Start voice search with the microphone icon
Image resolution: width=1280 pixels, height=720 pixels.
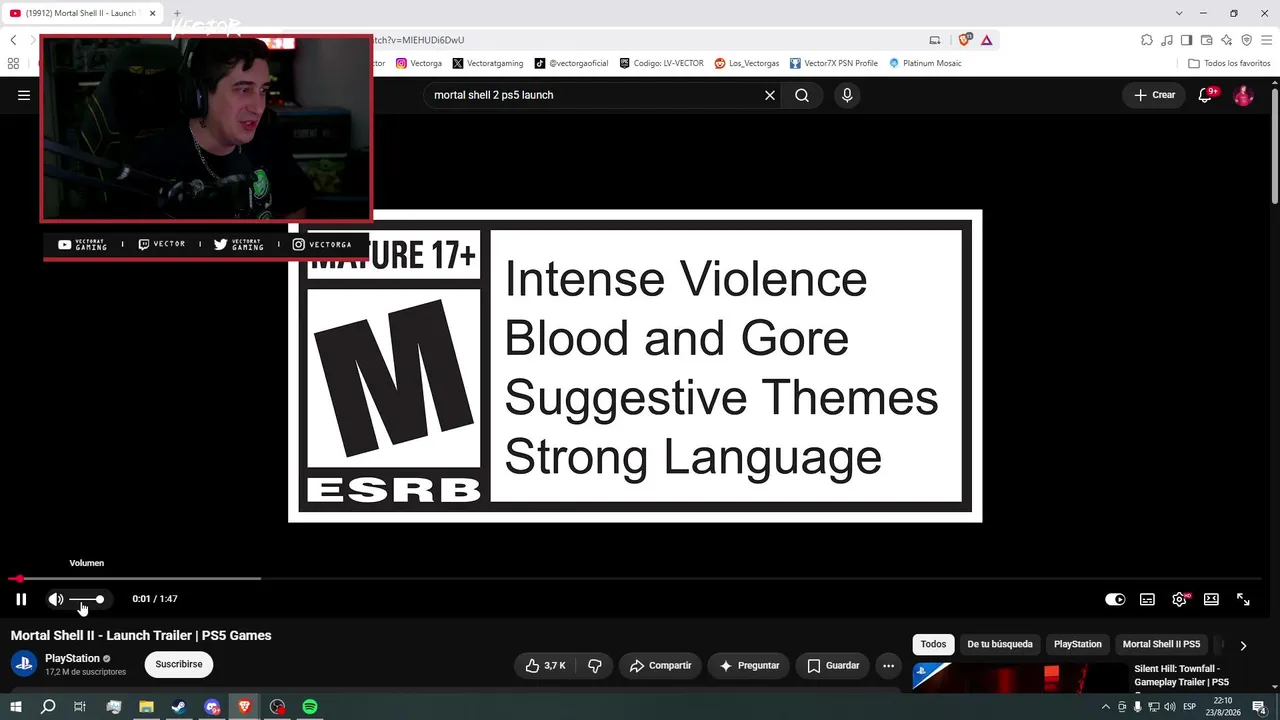click(x=847, y=95)
